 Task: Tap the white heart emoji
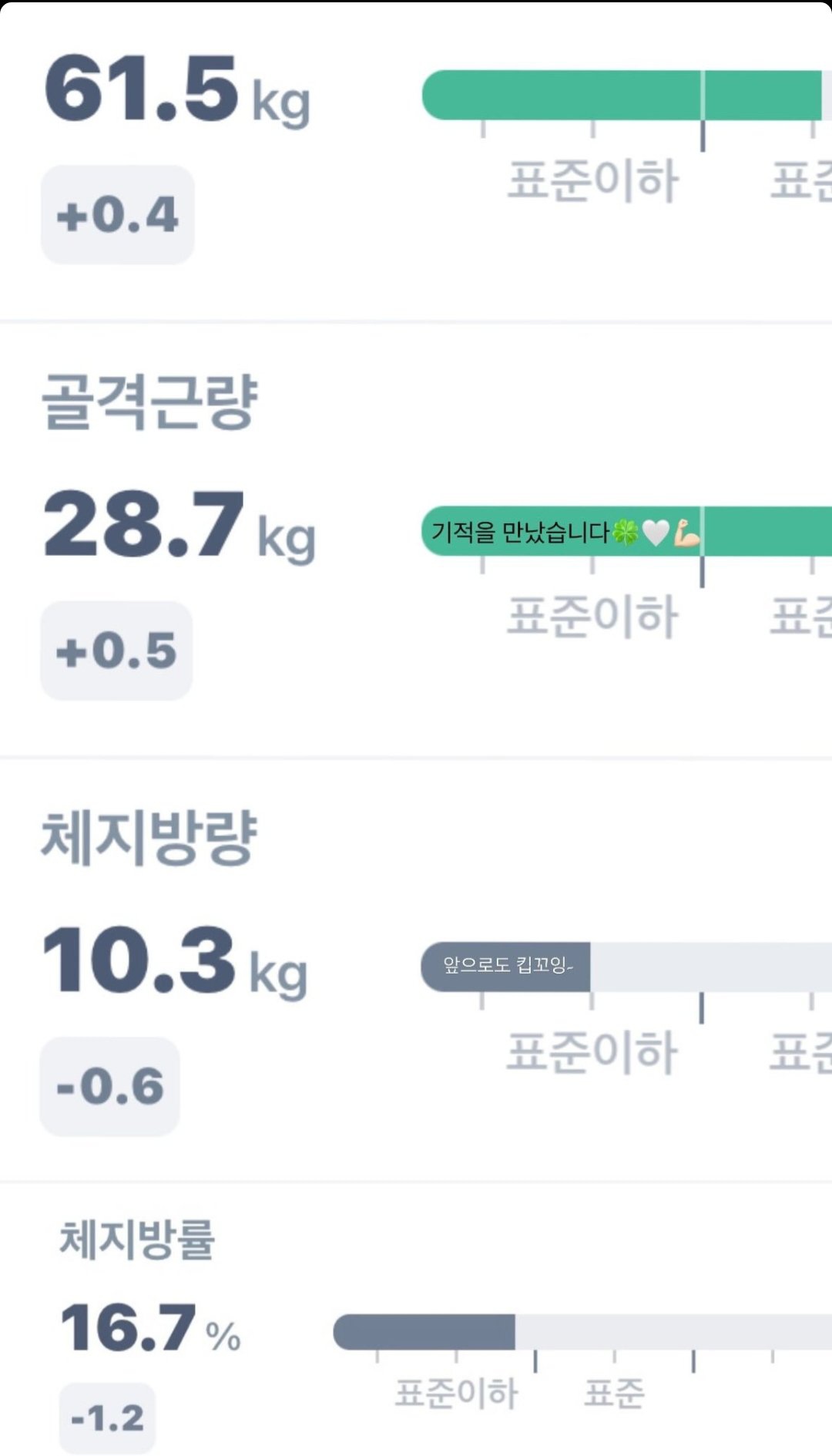click(x=656, y=532)
